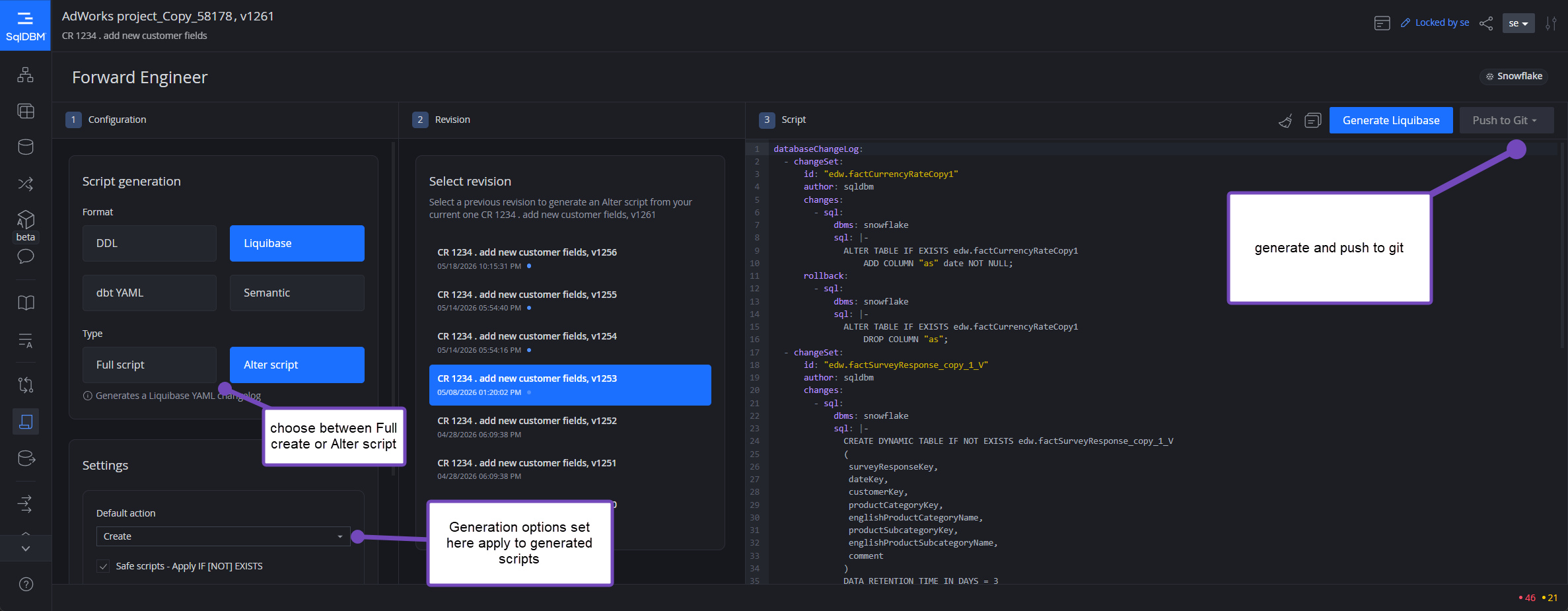Select the dbt YAML format option
This screenshot has height=611, width=1568.
pyautogui.click(x=149, y=293)
